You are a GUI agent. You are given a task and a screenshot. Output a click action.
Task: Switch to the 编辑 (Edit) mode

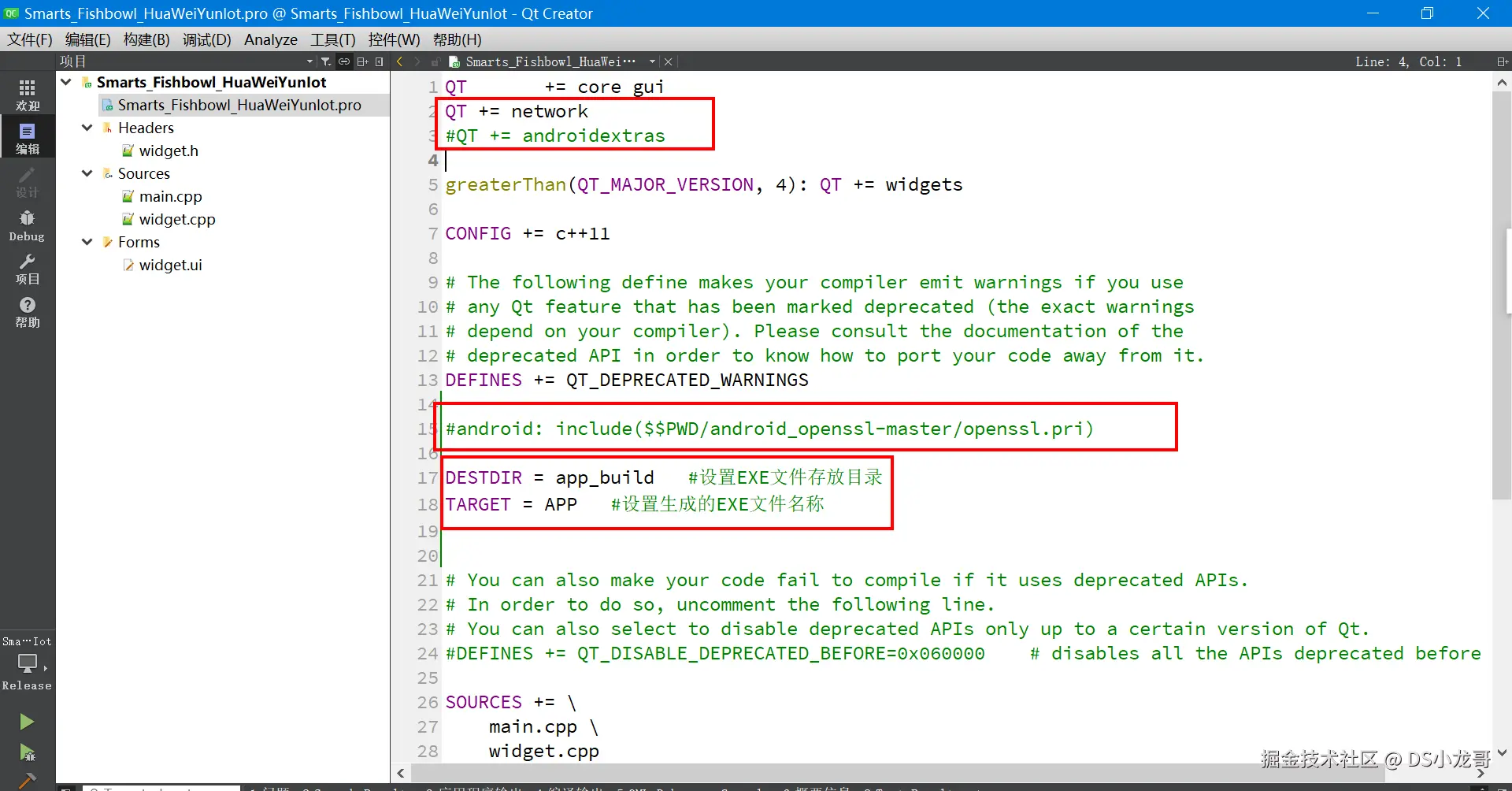coord(28,138)
